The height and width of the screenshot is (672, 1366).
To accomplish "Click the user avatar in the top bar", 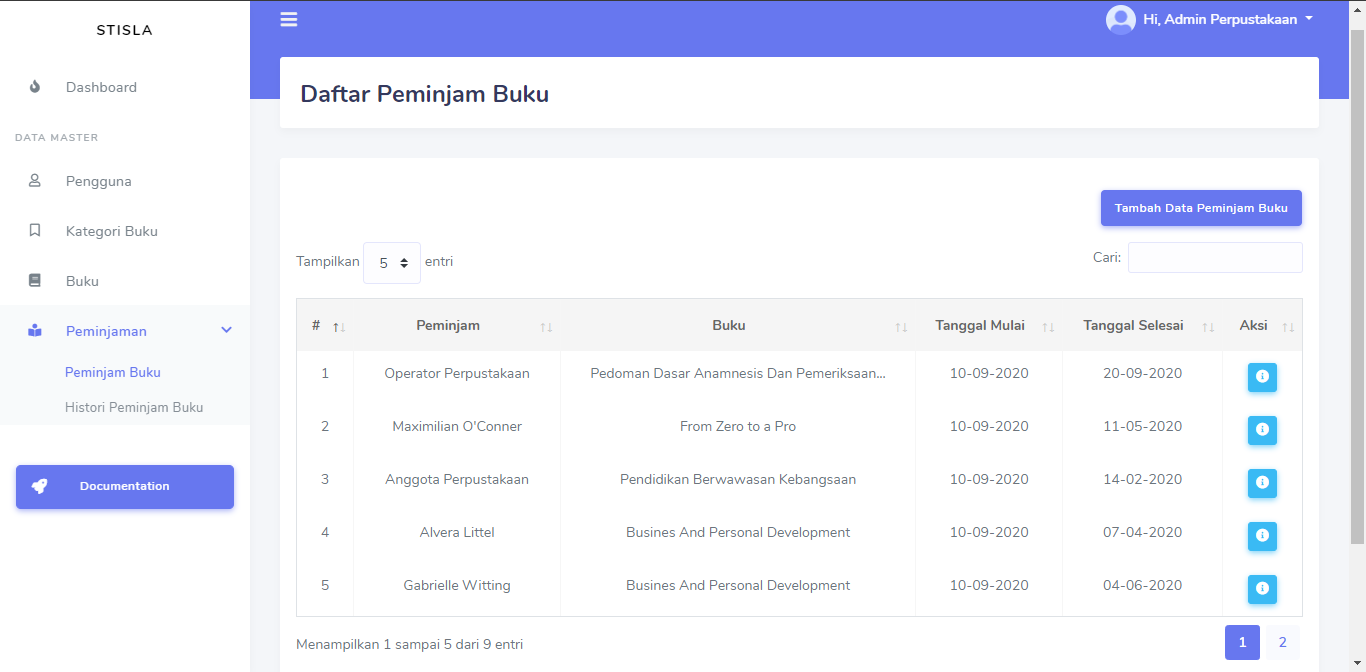I will point(1120,19).
